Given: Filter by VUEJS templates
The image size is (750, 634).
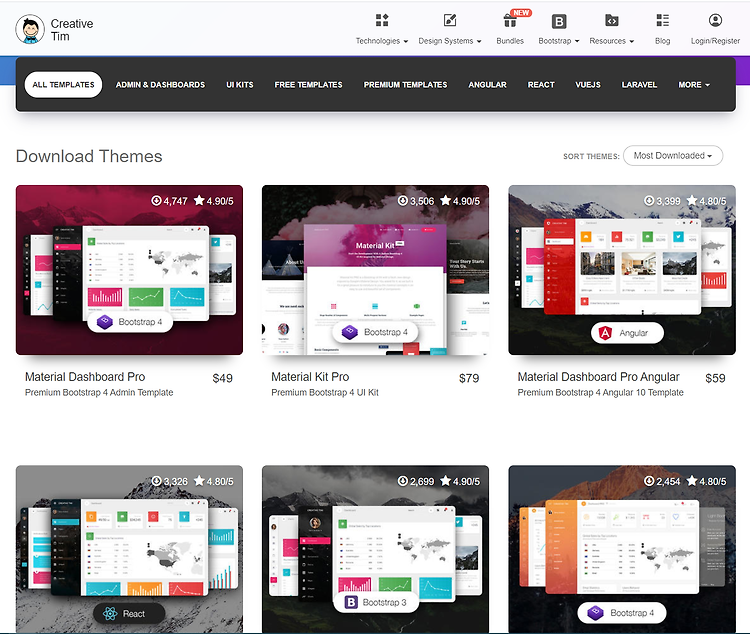Looking at the screenshot, I should [588, 85].
